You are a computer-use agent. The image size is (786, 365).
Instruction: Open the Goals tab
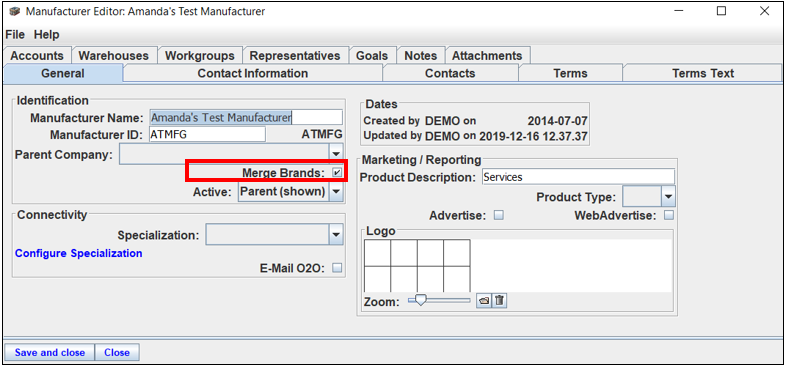point(372,56)
